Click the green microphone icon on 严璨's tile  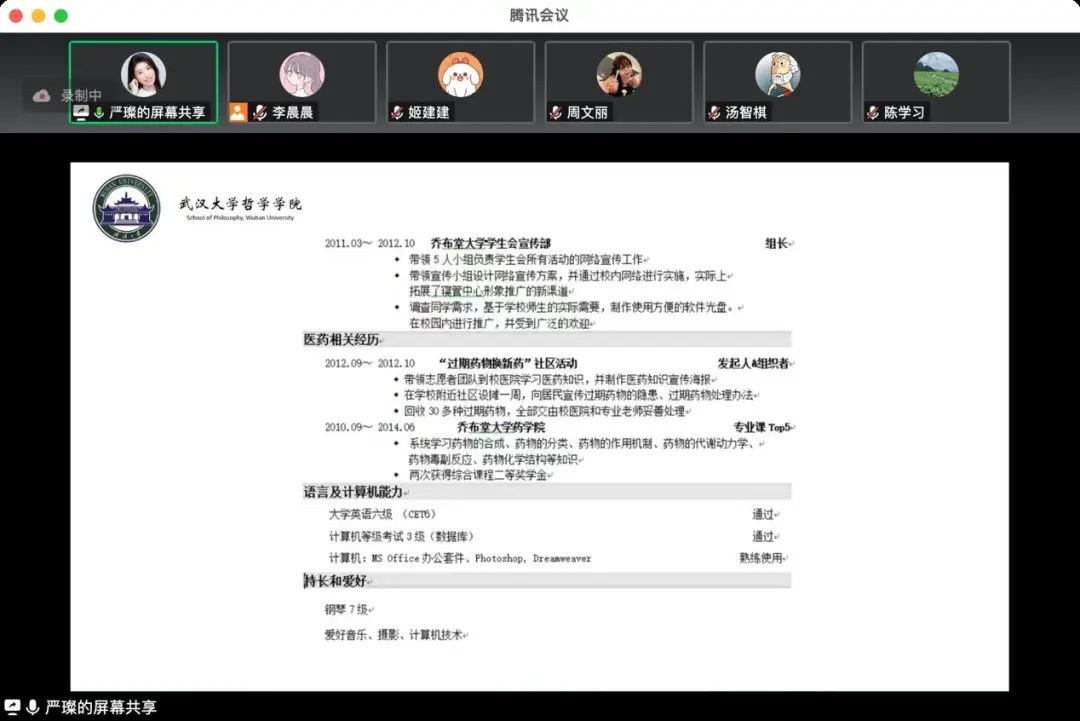pyautogui.click(x=99, y=113)
